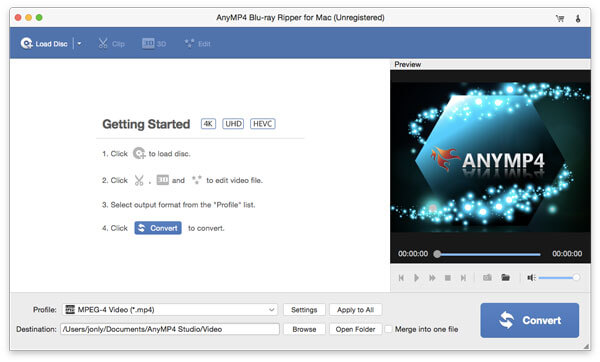The width and height of the screenshot is (600, 362).
Task: Expand the Load Disc dropdown arrow
Action: [x=79, y=44]
